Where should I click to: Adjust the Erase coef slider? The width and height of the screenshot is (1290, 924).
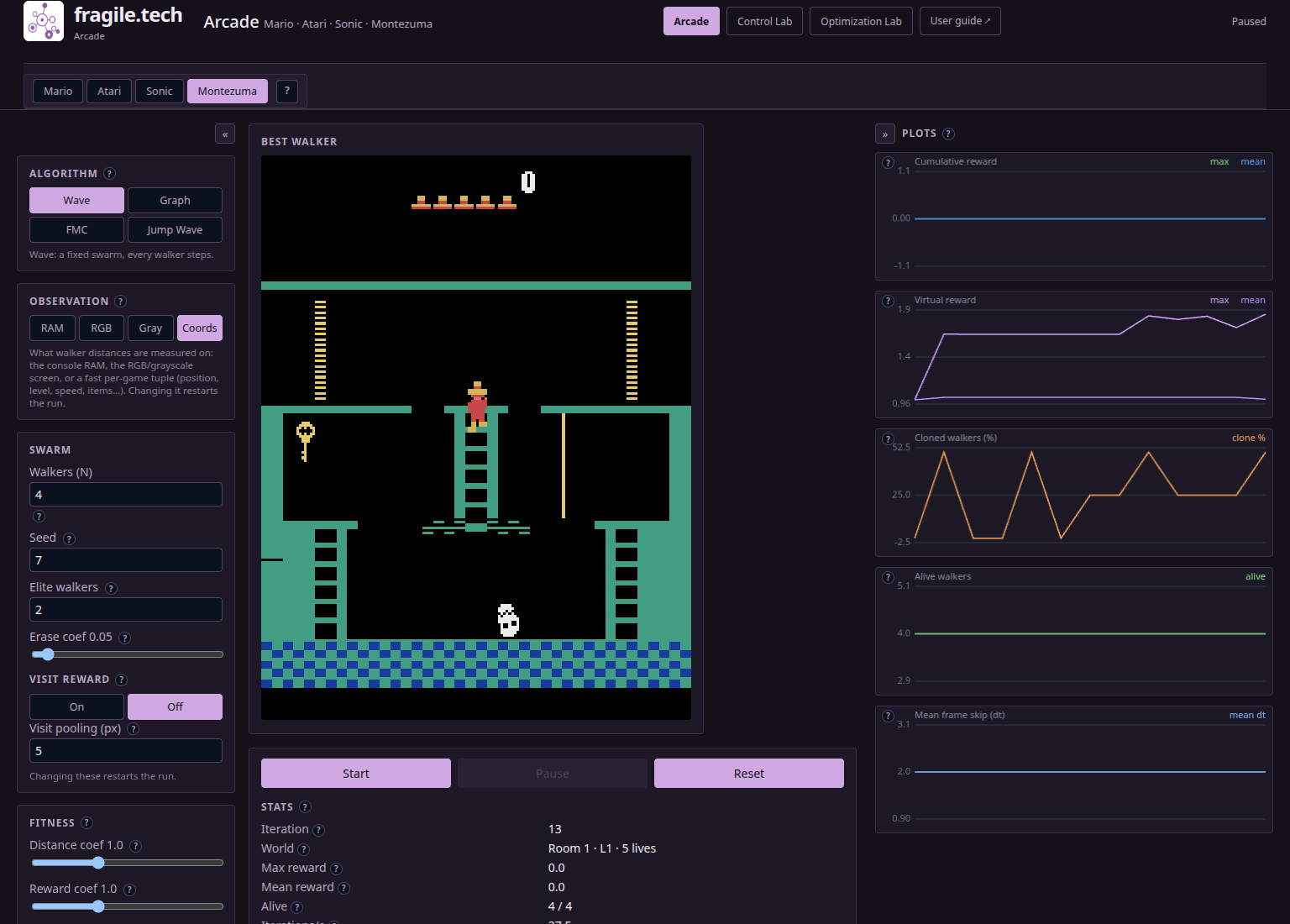(127, 654)
